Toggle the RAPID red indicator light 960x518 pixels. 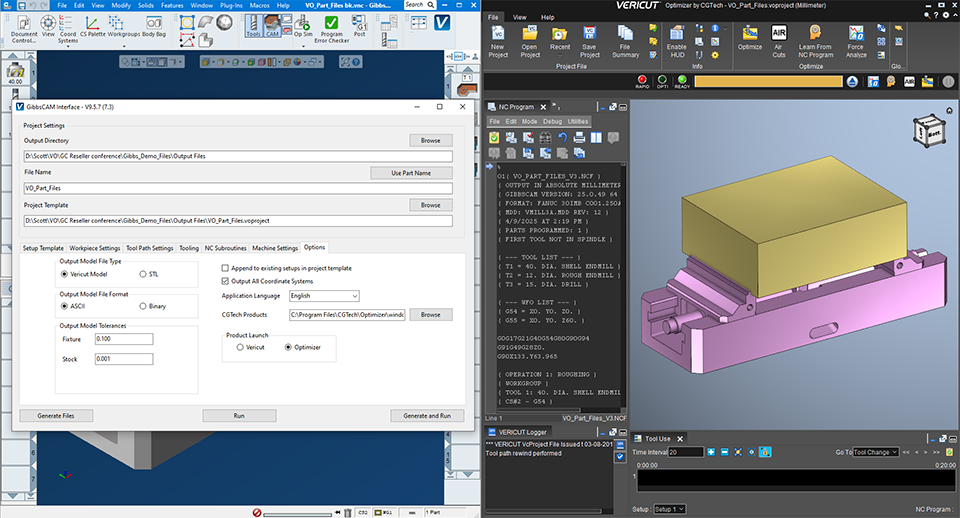tap(642, 80)
